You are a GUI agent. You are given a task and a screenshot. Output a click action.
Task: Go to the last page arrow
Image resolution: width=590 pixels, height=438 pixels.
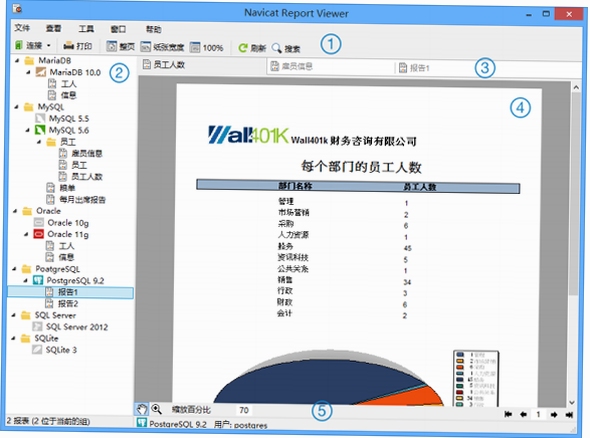[x=569, y=414]
